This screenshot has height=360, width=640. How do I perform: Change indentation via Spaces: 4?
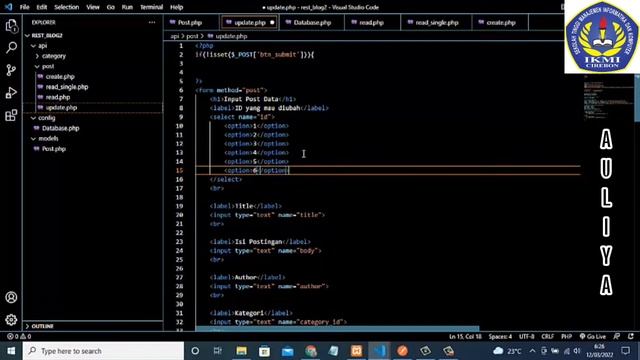pyautogui.click(x=500, y=336)
